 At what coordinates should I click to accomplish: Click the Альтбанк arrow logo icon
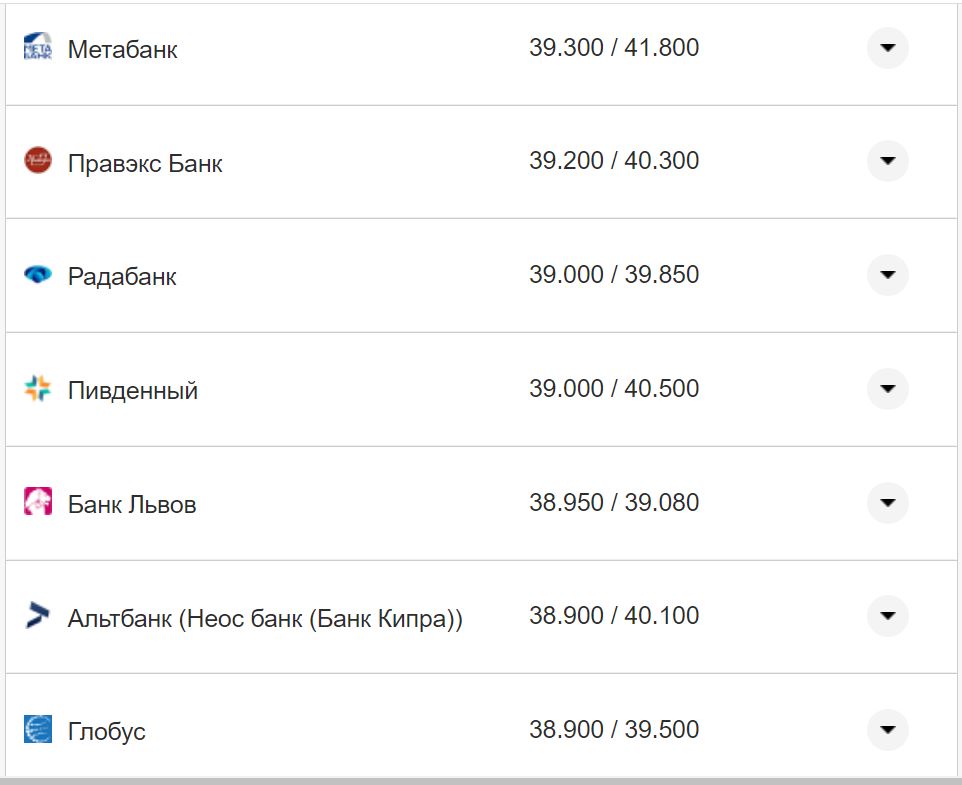tap(38, 616)
